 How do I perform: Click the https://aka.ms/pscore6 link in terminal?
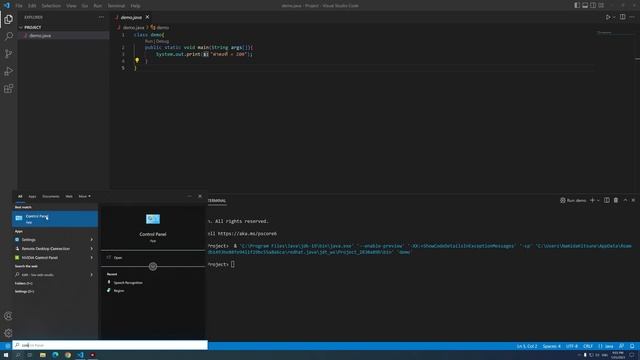tap(247, 233)
